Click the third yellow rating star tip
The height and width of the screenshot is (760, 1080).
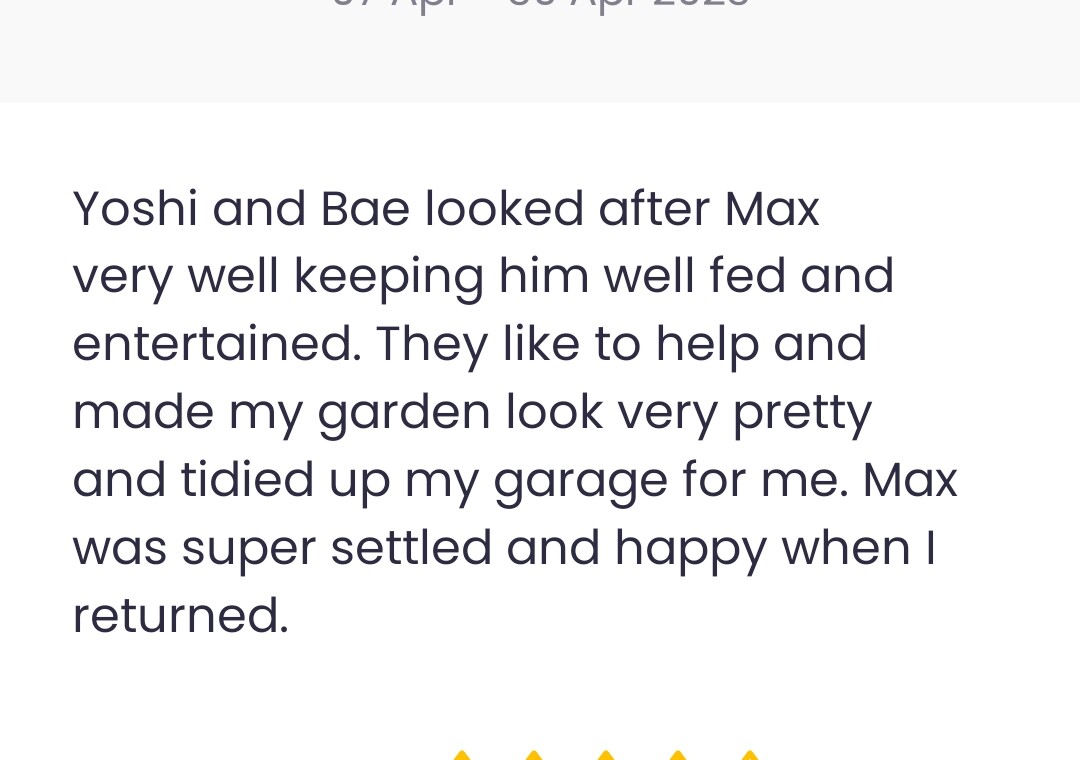[605, 755]
